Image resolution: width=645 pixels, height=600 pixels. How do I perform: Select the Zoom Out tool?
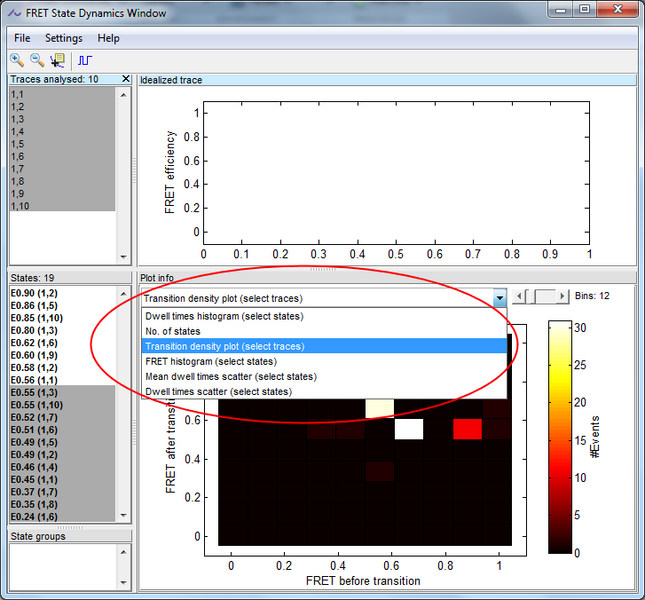pyautogui.click(x=37, y=60)
